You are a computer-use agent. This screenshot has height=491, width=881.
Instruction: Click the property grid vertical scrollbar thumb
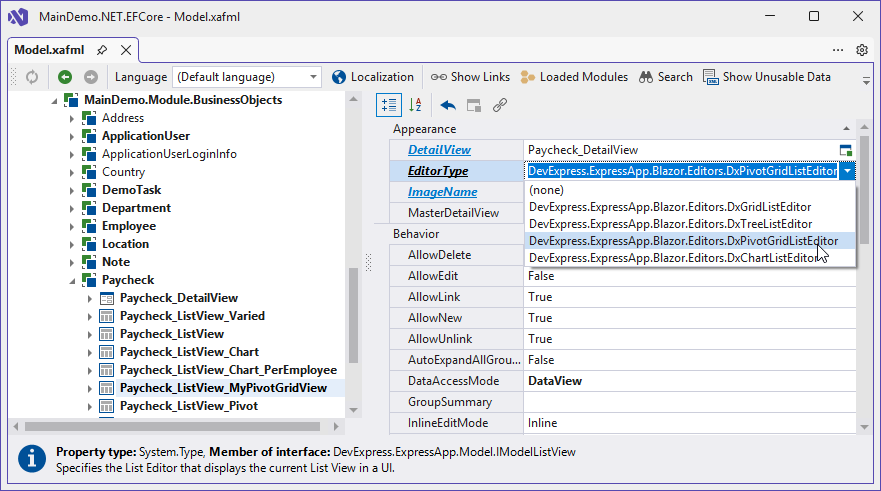point(864,189)
